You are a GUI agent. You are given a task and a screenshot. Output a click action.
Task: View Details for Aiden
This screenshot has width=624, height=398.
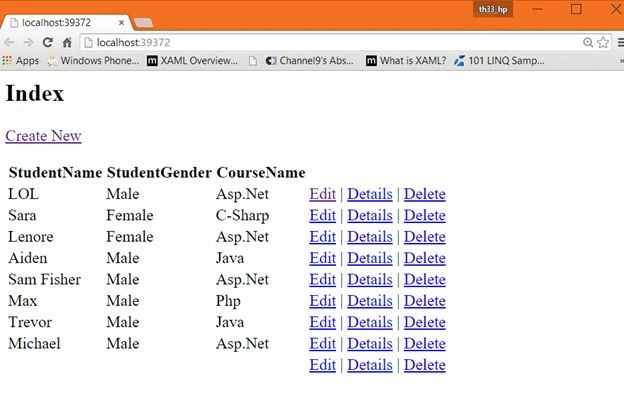[x=370, y=258]
